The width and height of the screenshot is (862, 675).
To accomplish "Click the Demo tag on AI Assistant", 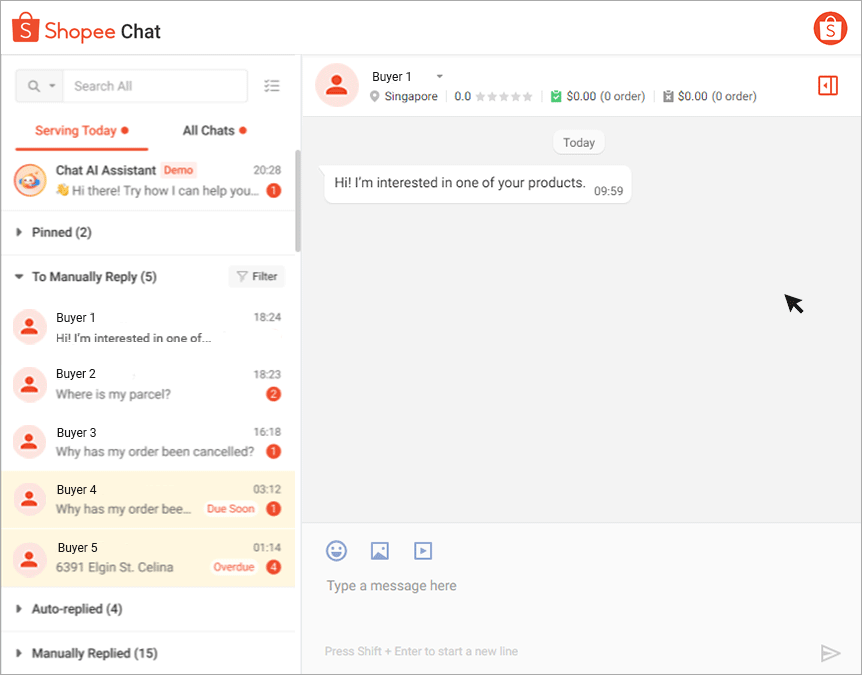I will click(x=178, y=170).
